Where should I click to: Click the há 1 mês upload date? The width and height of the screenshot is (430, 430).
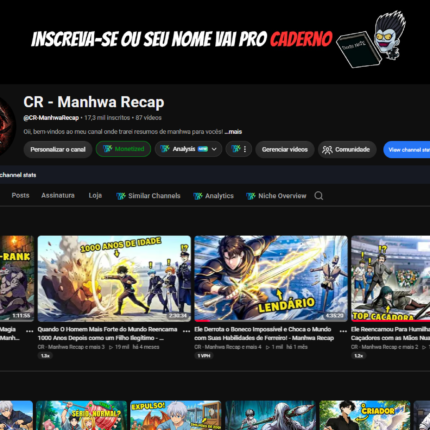pos(297,347)
